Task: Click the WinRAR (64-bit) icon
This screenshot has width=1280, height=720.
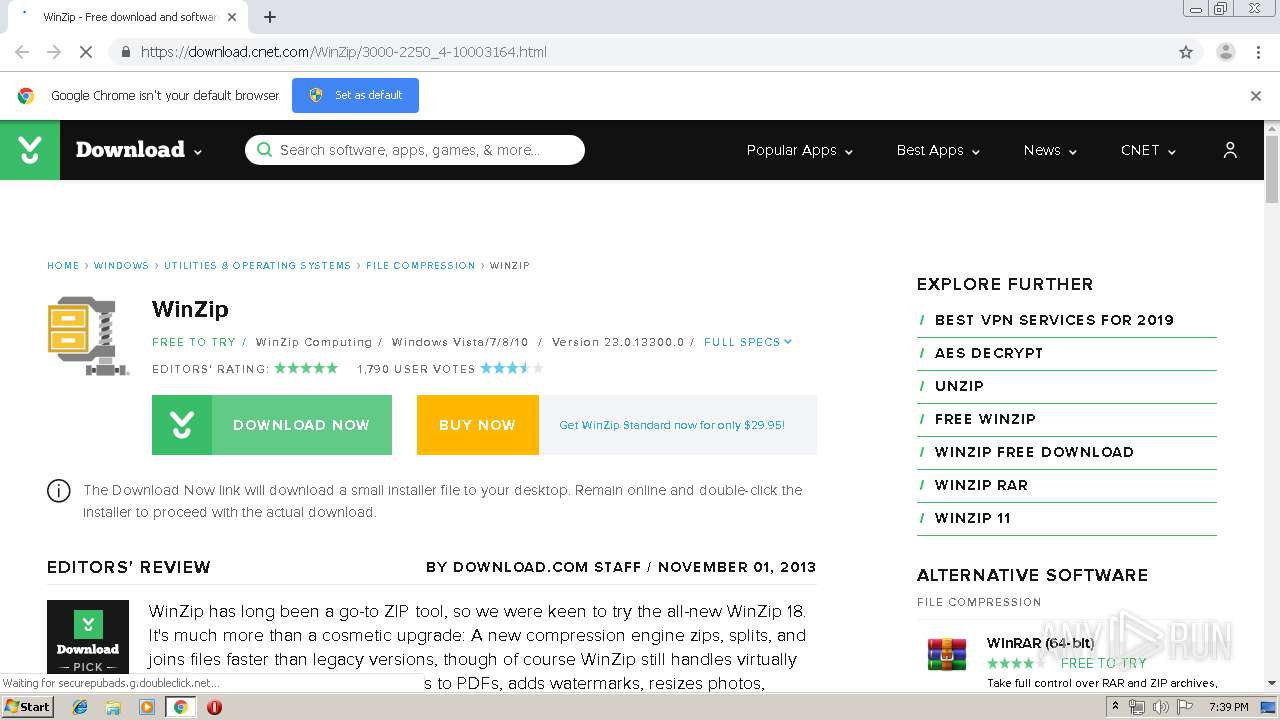Action: click(x=946, y=654)
